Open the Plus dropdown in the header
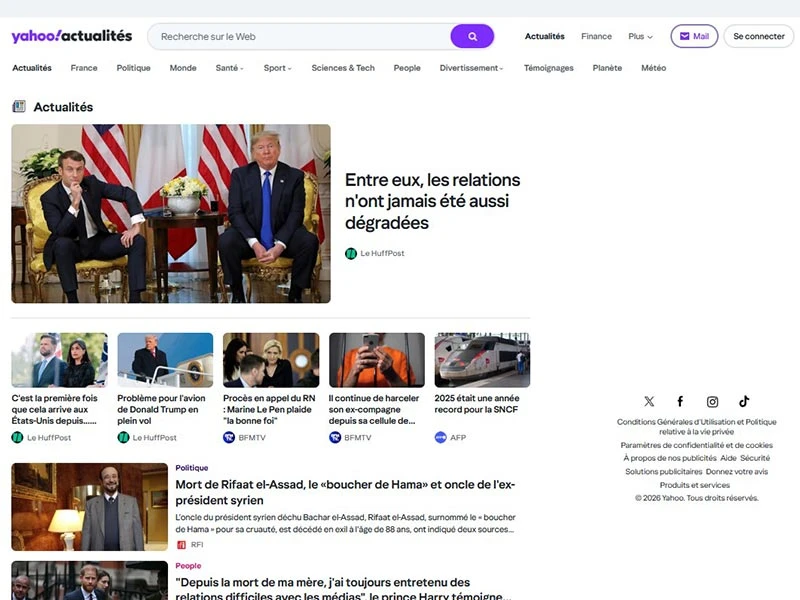The image size is (800, 600). pos(638,36)
